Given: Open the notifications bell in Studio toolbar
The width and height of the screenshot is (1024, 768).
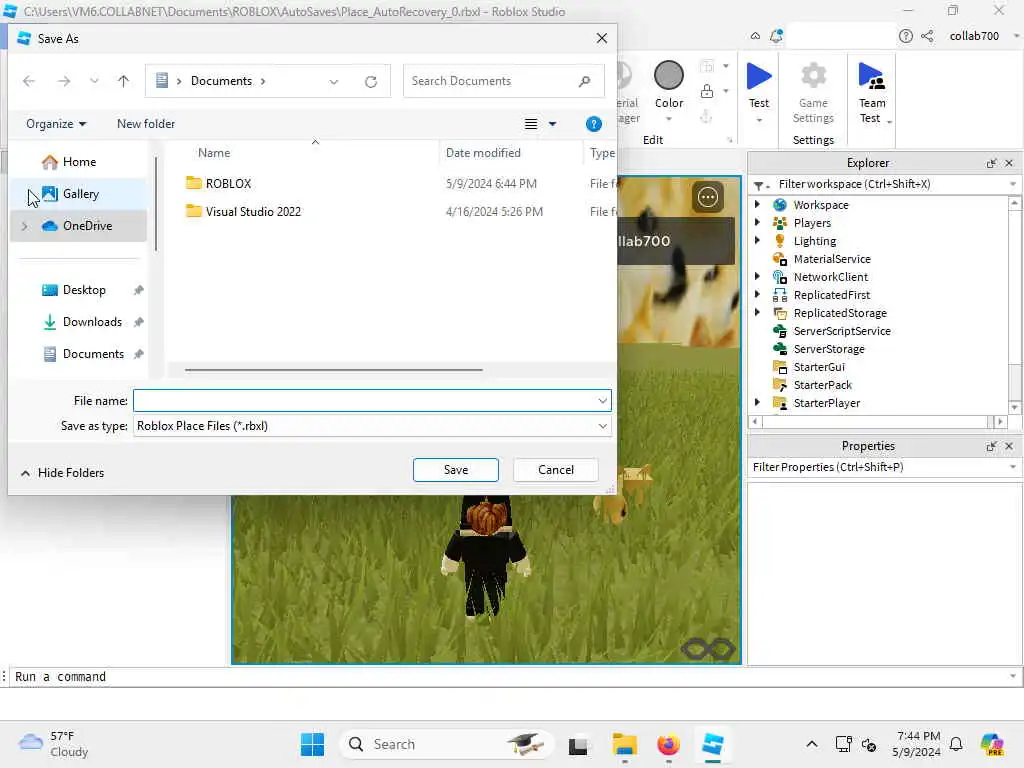Looking at the screenshot, I should tap(776, 36).
